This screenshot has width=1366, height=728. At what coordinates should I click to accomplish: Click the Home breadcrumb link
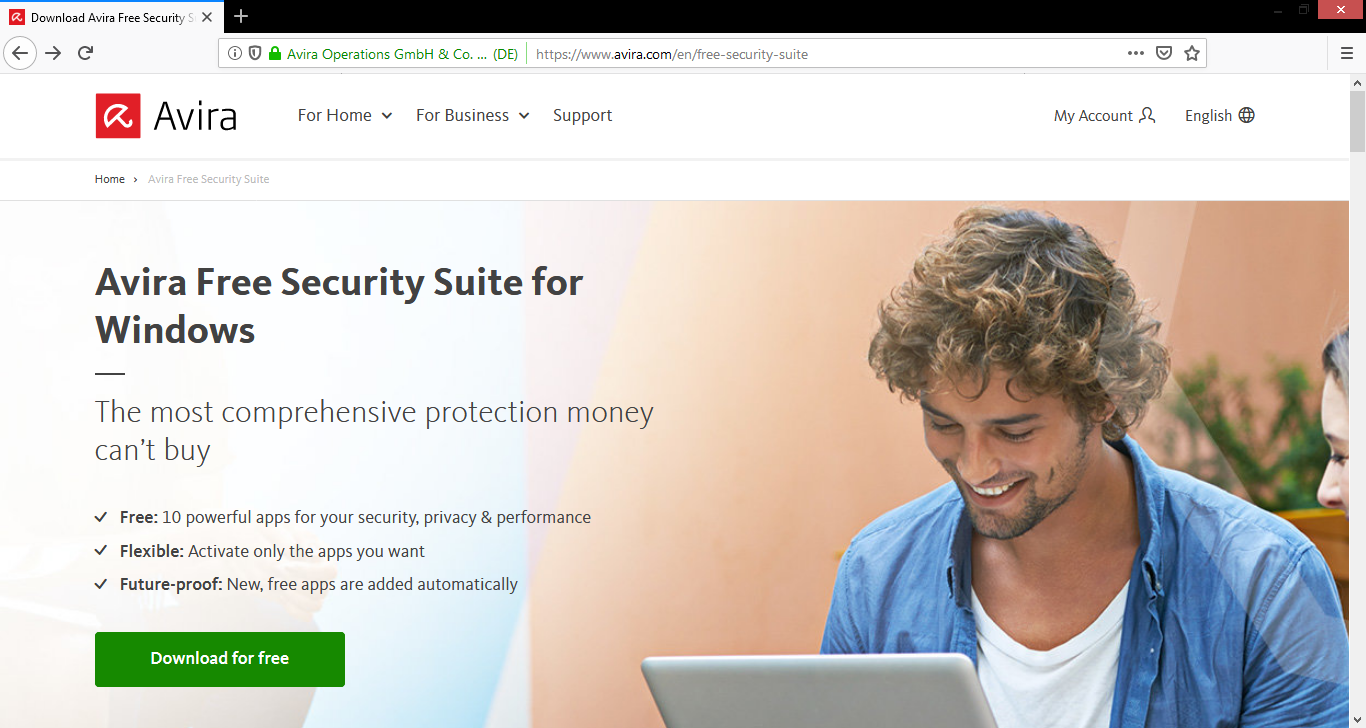coord(110,180)
